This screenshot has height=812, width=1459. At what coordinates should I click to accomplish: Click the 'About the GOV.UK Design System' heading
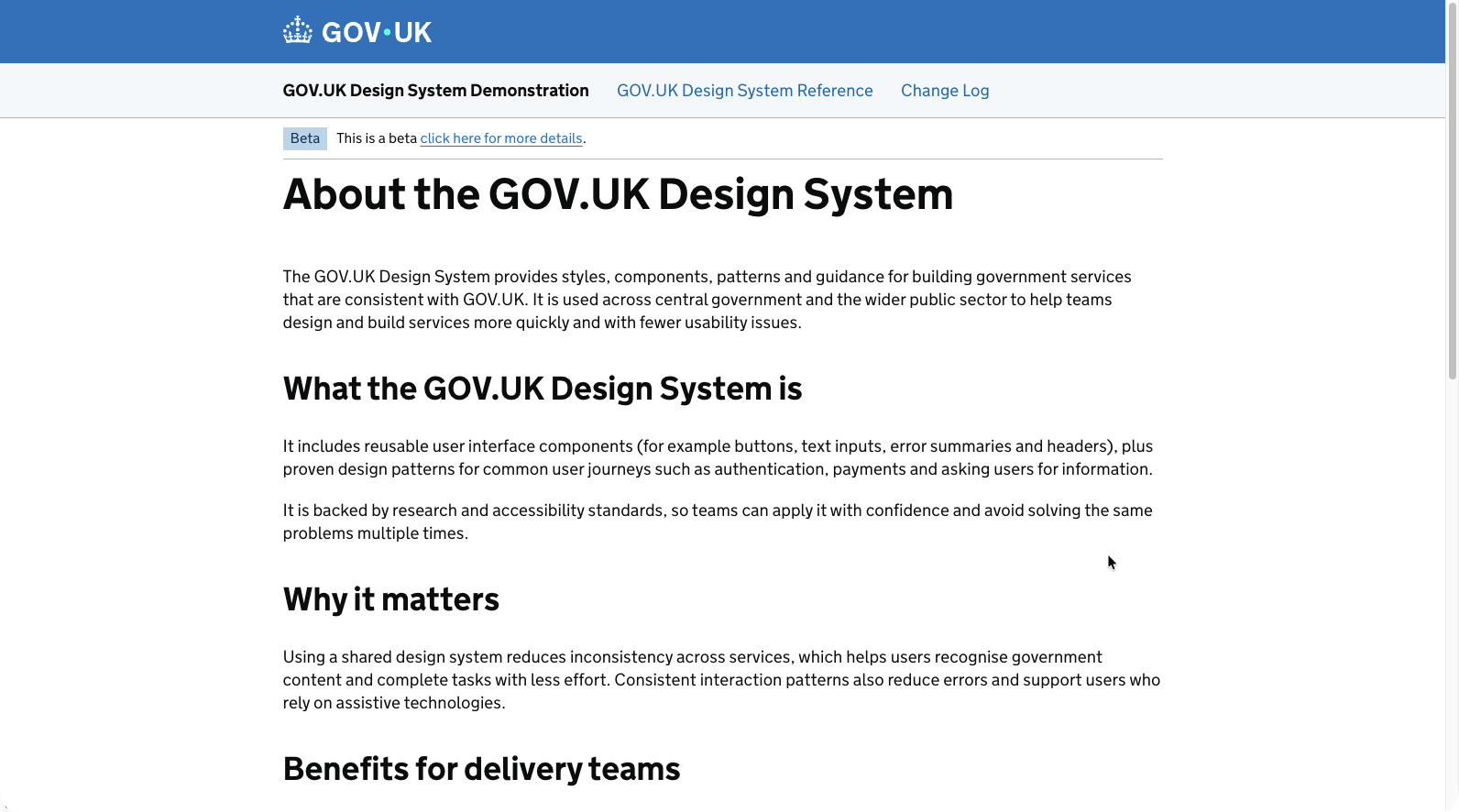point(618,194)
